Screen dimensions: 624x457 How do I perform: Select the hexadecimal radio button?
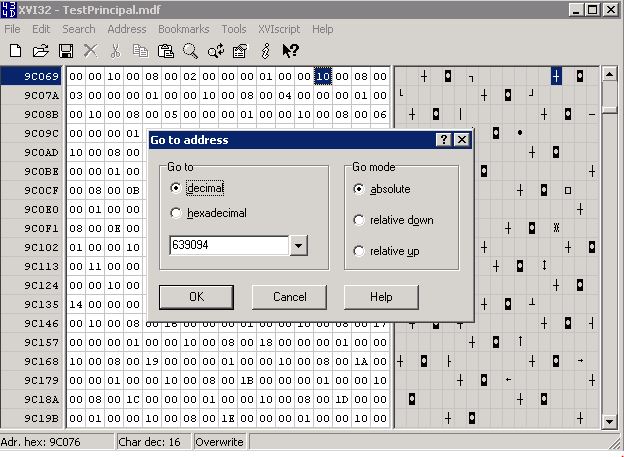coord(176,213)
